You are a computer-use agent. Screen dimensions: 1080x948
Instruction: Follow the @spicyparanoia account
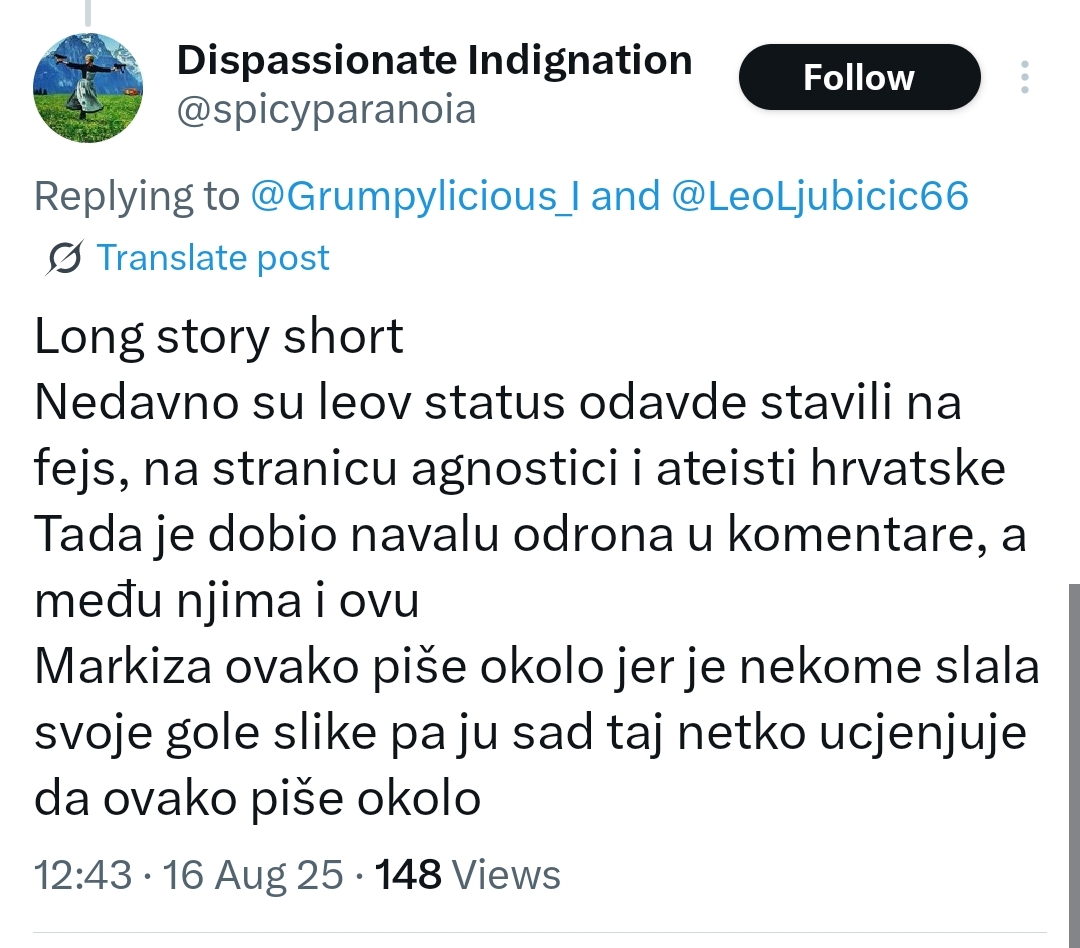860,77
